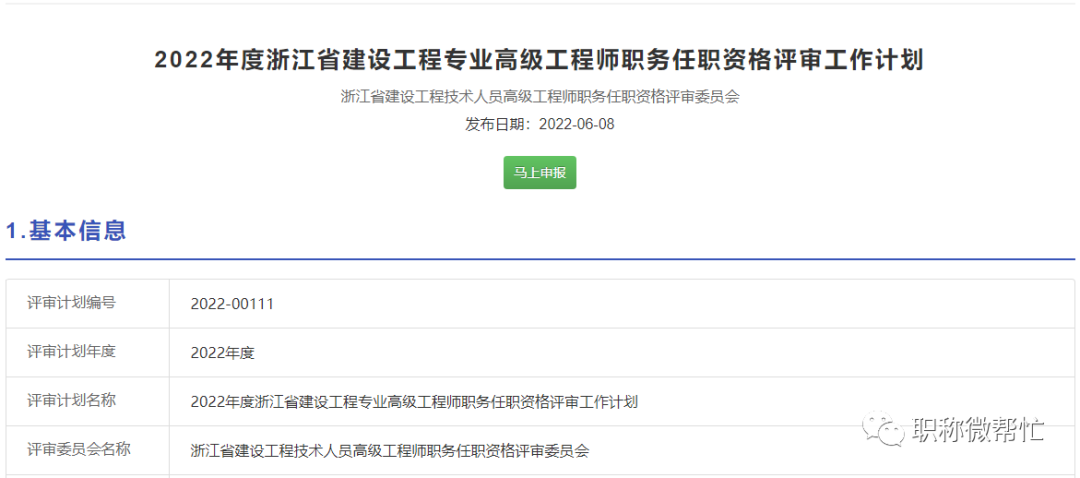
Task: Select the plan name value in the 评审计划名称 row
Action: pos(415,402)
